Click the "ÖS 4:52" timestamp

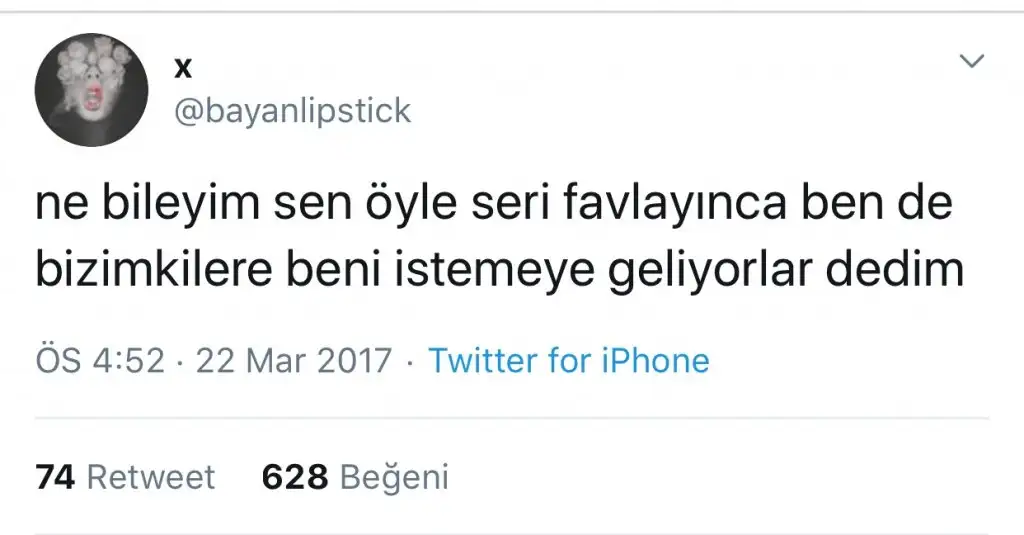click(99, 360)
